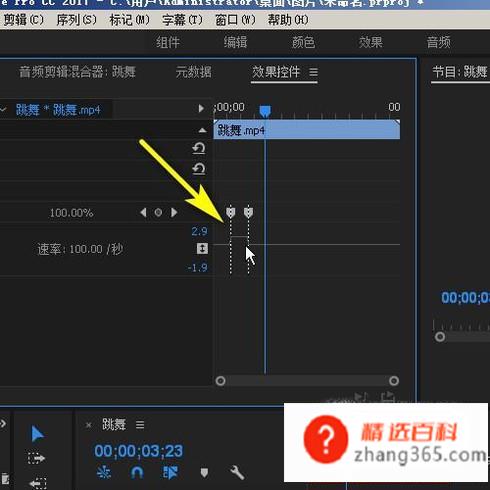Toggle the timeline view arrow beside 跳舞.mp4
Image resolution: width=490 pixels, height=490 pixels.
click(x=201, y=109)
